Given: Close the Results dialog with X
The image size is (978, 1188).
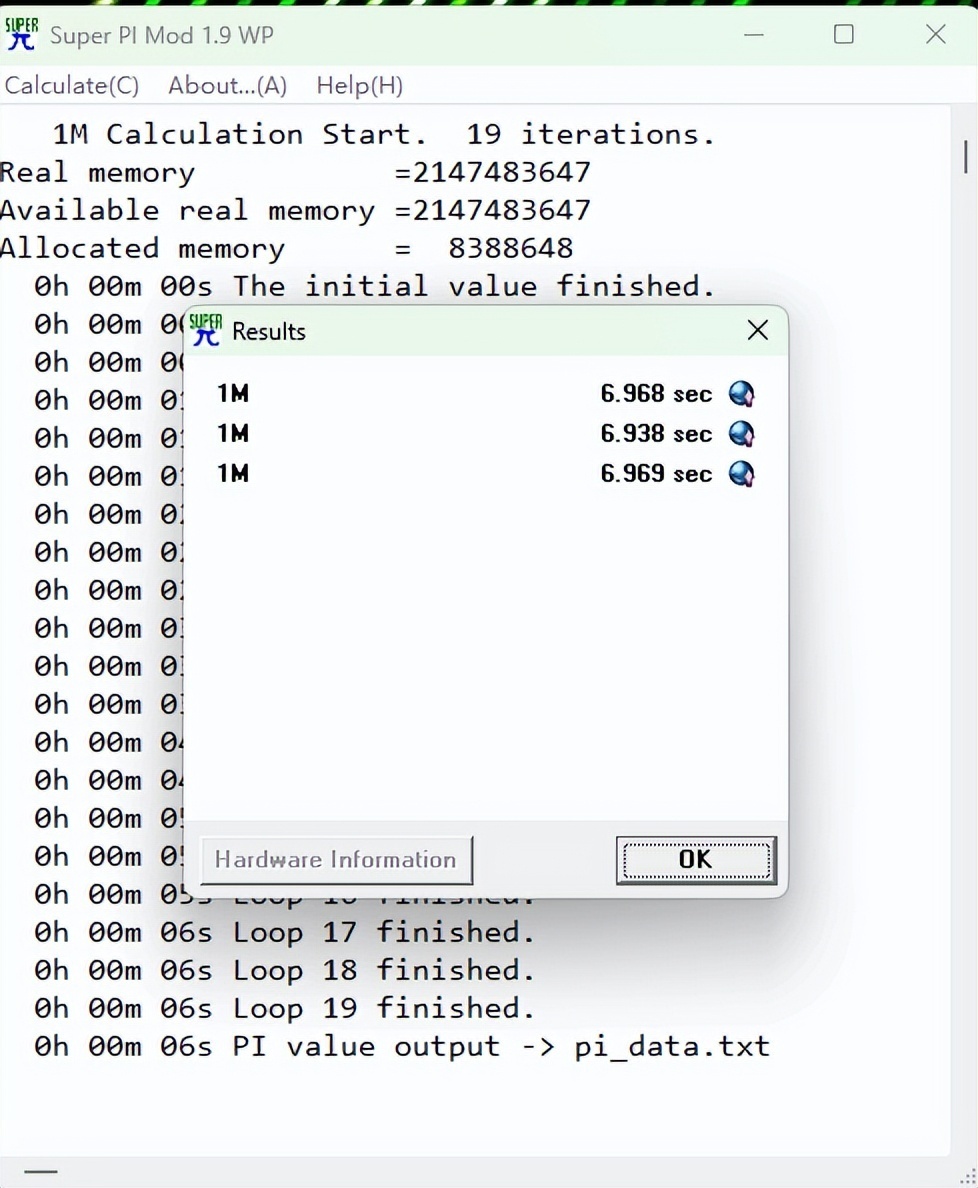Looking at the screenshot, I should (758, 330).
